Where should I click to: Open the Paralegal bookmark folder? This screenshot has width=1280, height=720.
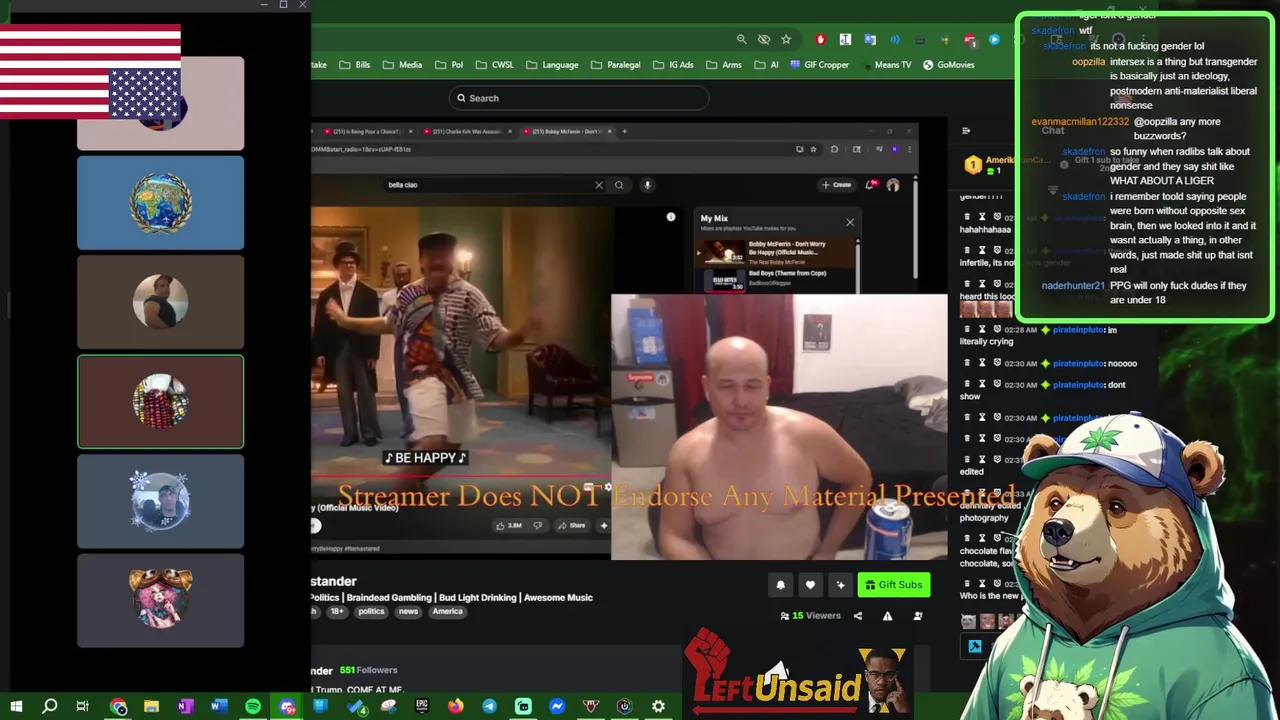click(616, 65)
